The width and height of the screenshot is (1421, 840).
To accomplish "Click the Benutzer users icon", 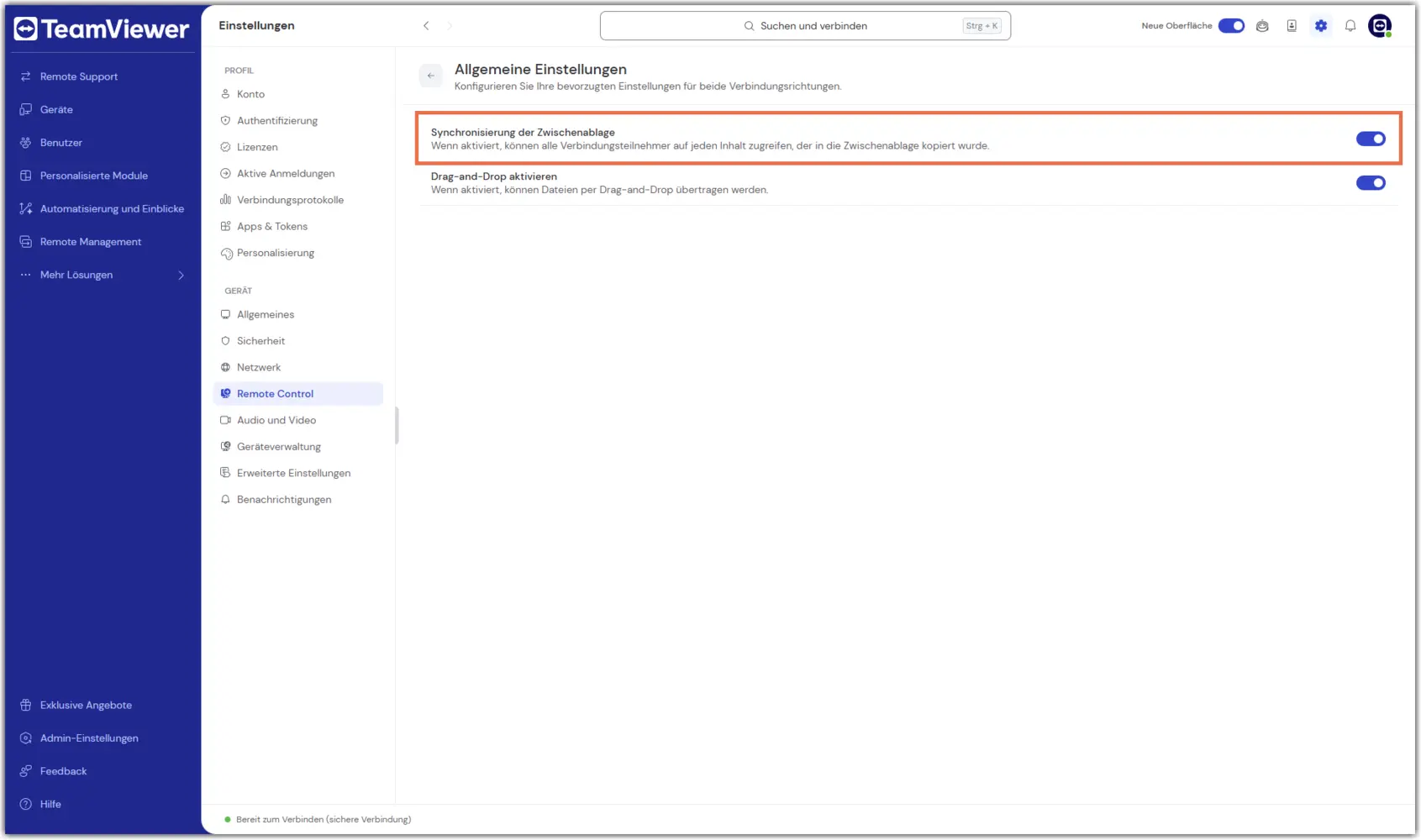I will [x=26, y=143].
